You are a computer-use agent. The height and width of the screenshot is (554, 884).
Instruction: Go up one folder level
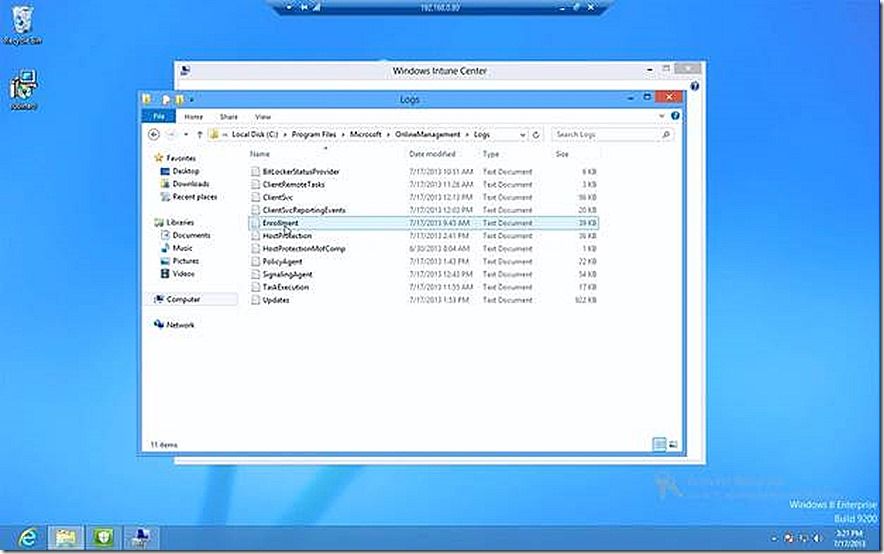coord(199,135)
